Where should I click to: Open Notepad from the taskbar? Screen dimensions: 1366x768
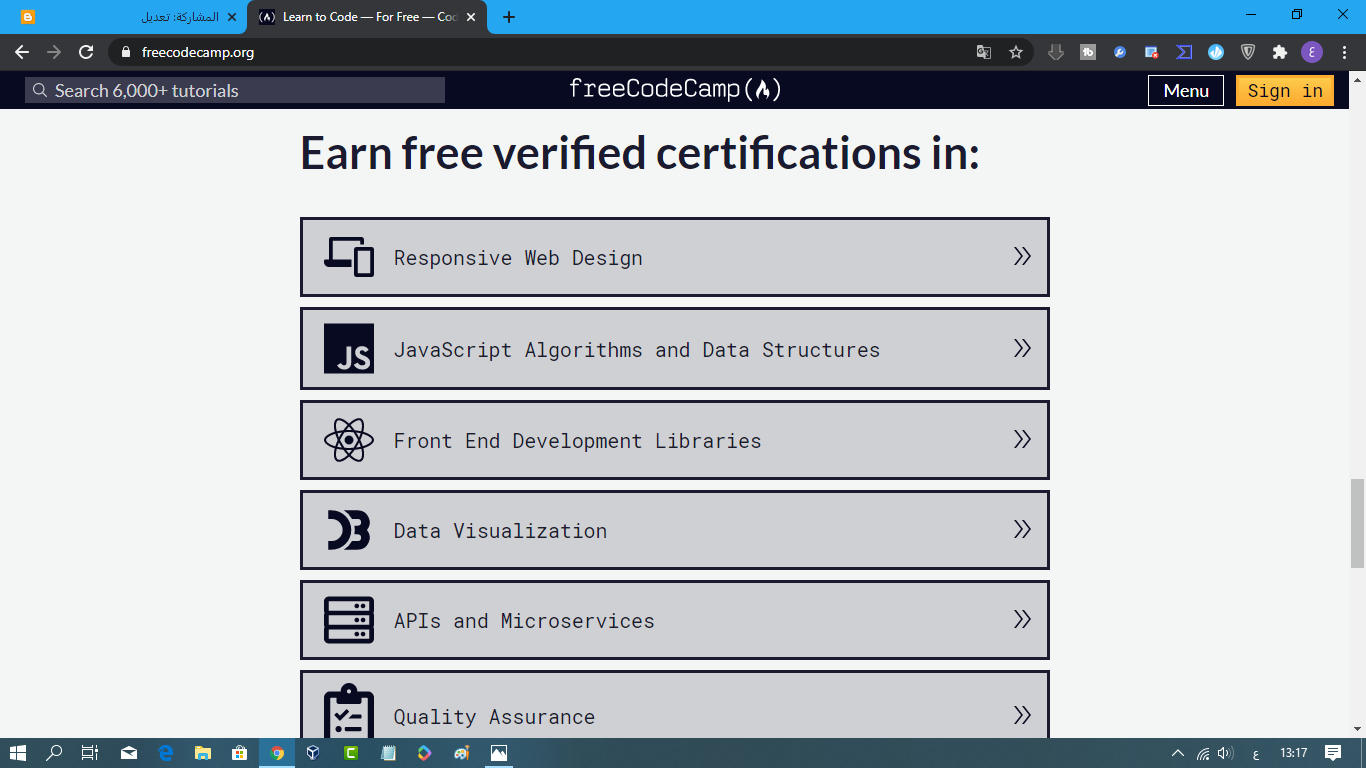388,753
